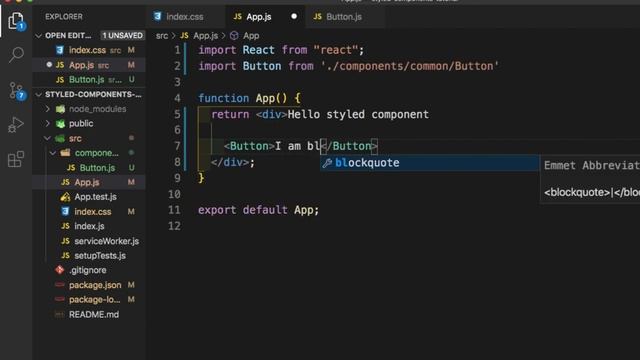640x360 pixels.
Task: Click the test flask icon beside App.test.js
Action: [65, 197]
